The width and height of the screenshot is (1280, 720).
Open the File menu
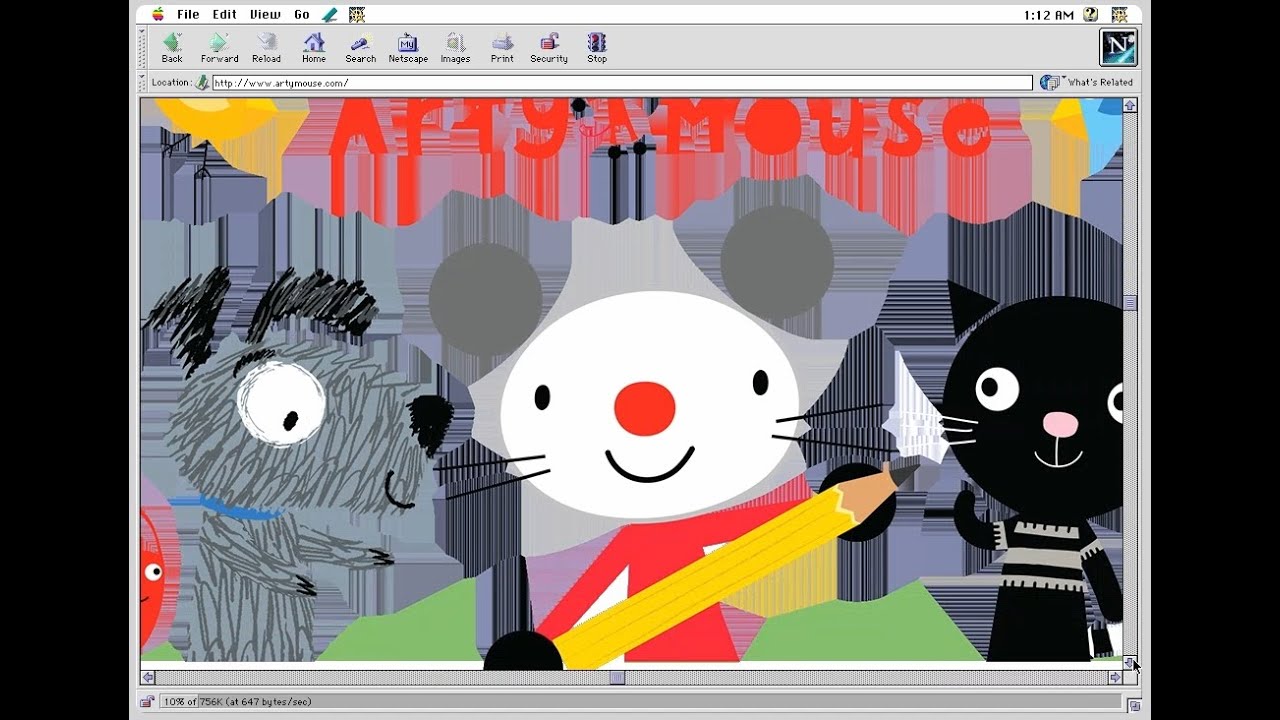[188, 14]
